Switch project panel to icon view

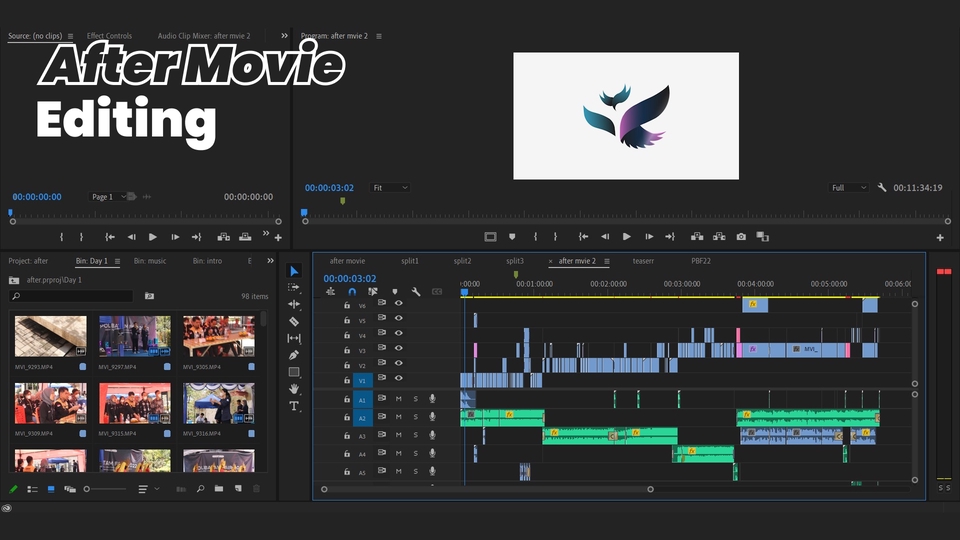(x=51, y=489)
